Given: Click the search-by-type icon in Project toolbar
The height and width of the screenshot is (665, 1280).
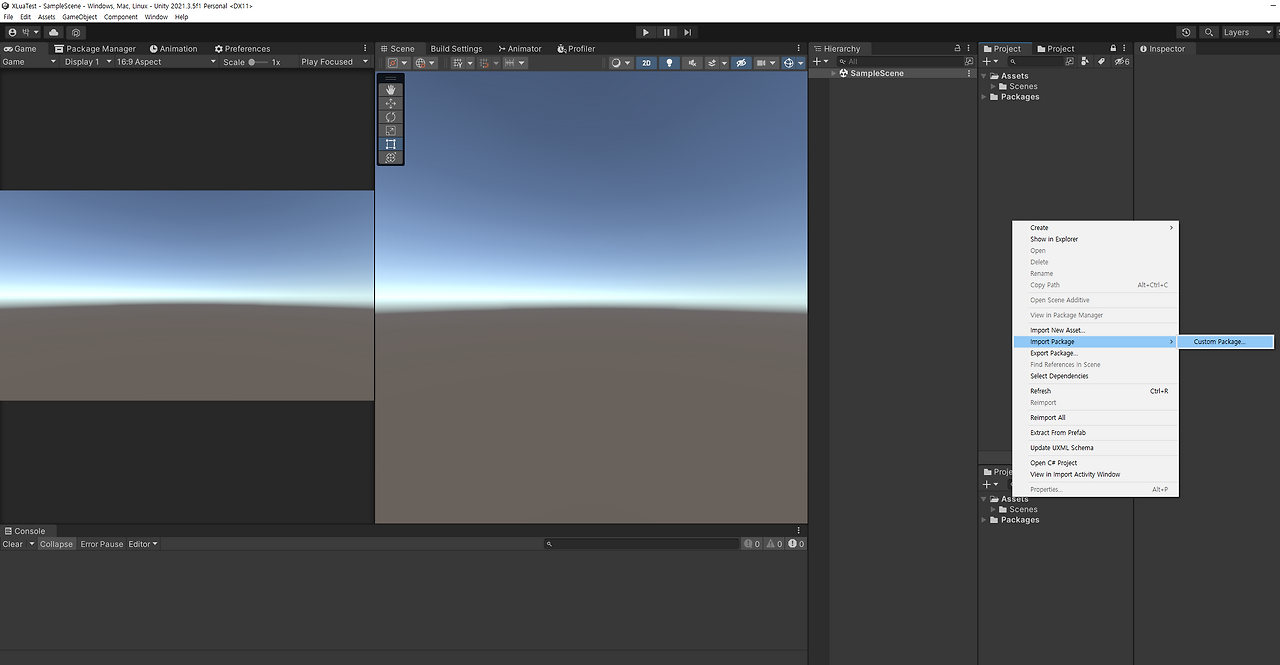Looking at the screenshot, I should pos(1084,61).
